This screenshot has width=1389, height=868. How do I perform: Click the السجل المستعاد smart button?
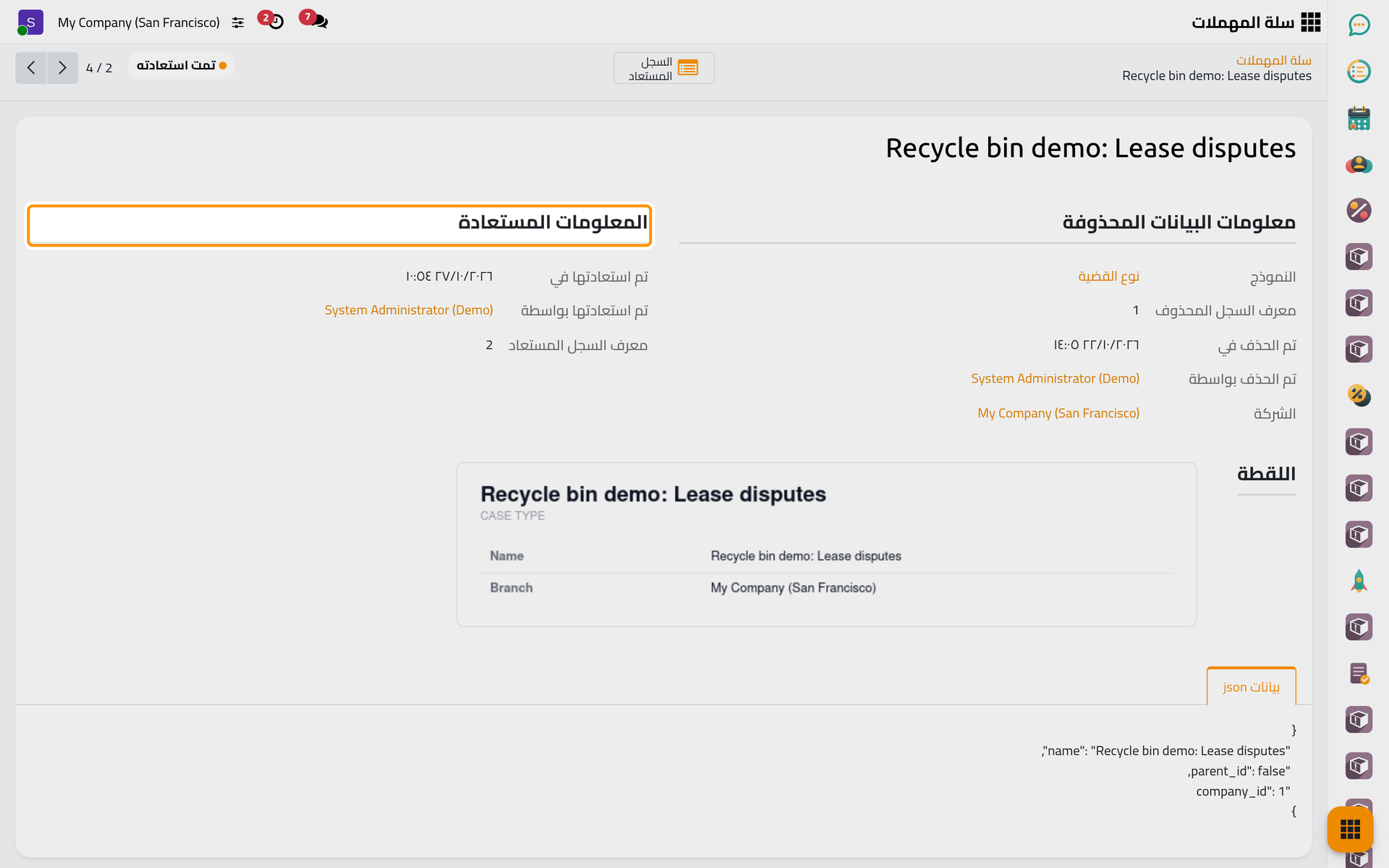click(663, 68)
